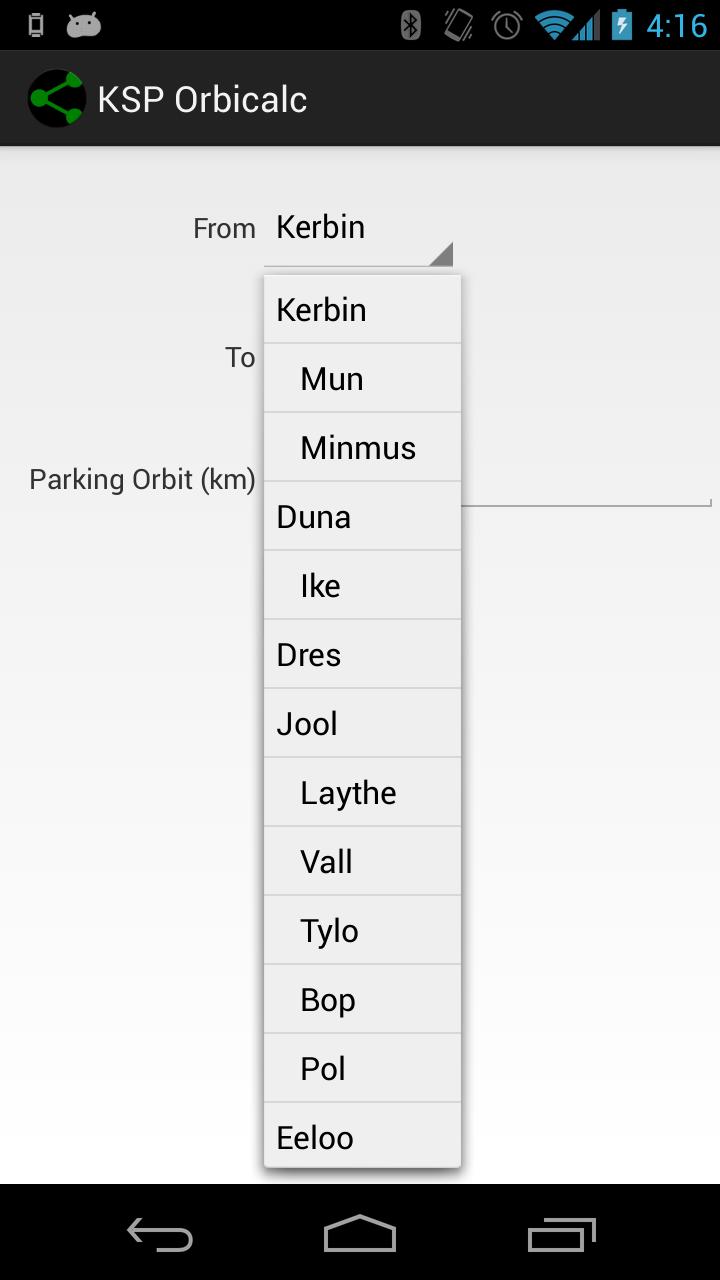Pick Laythe from the moon entries
Screen dimensions: 720x1280
point(362,793)
